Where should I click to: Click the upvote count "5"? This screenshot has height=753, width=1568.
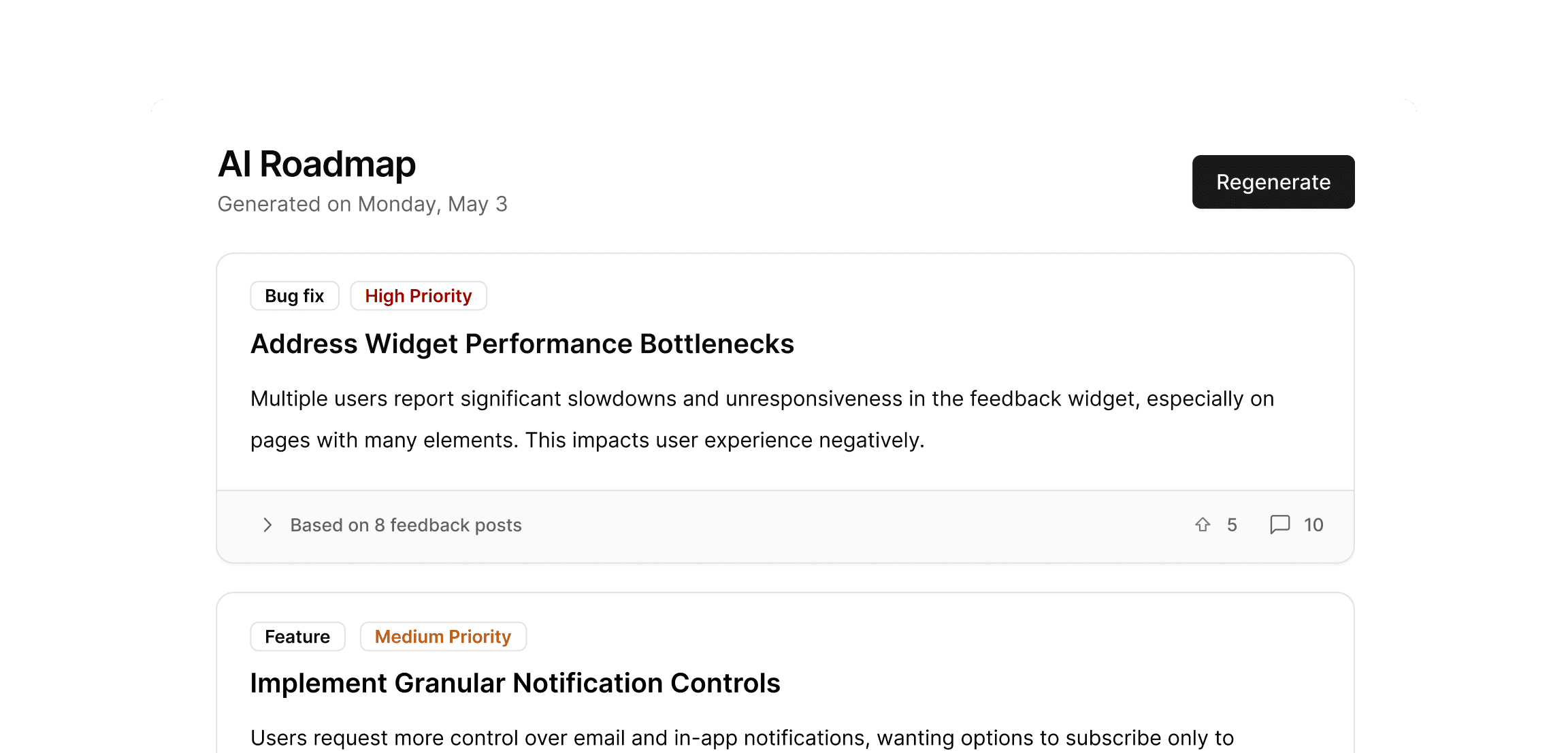(x=1232, y=525)
